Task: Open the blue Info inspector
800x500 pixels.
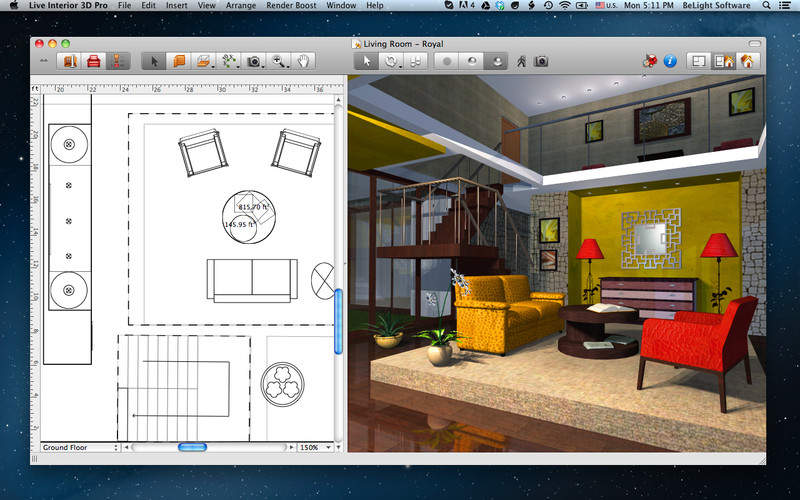Action: tap(670, 61)
